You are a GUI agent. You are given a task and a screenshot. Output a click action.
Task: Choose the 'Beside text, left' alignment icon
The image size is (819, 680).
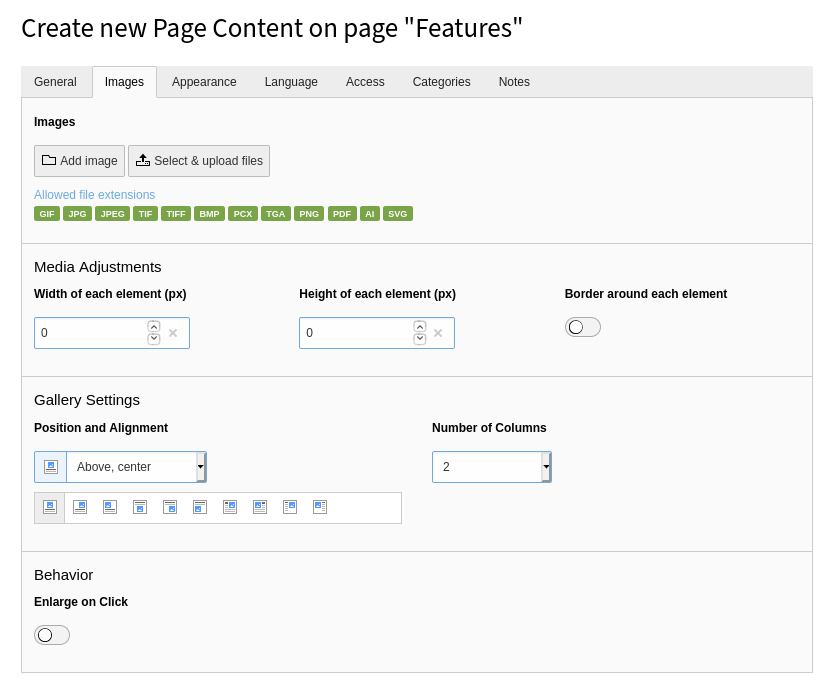(x=320, y=507)
